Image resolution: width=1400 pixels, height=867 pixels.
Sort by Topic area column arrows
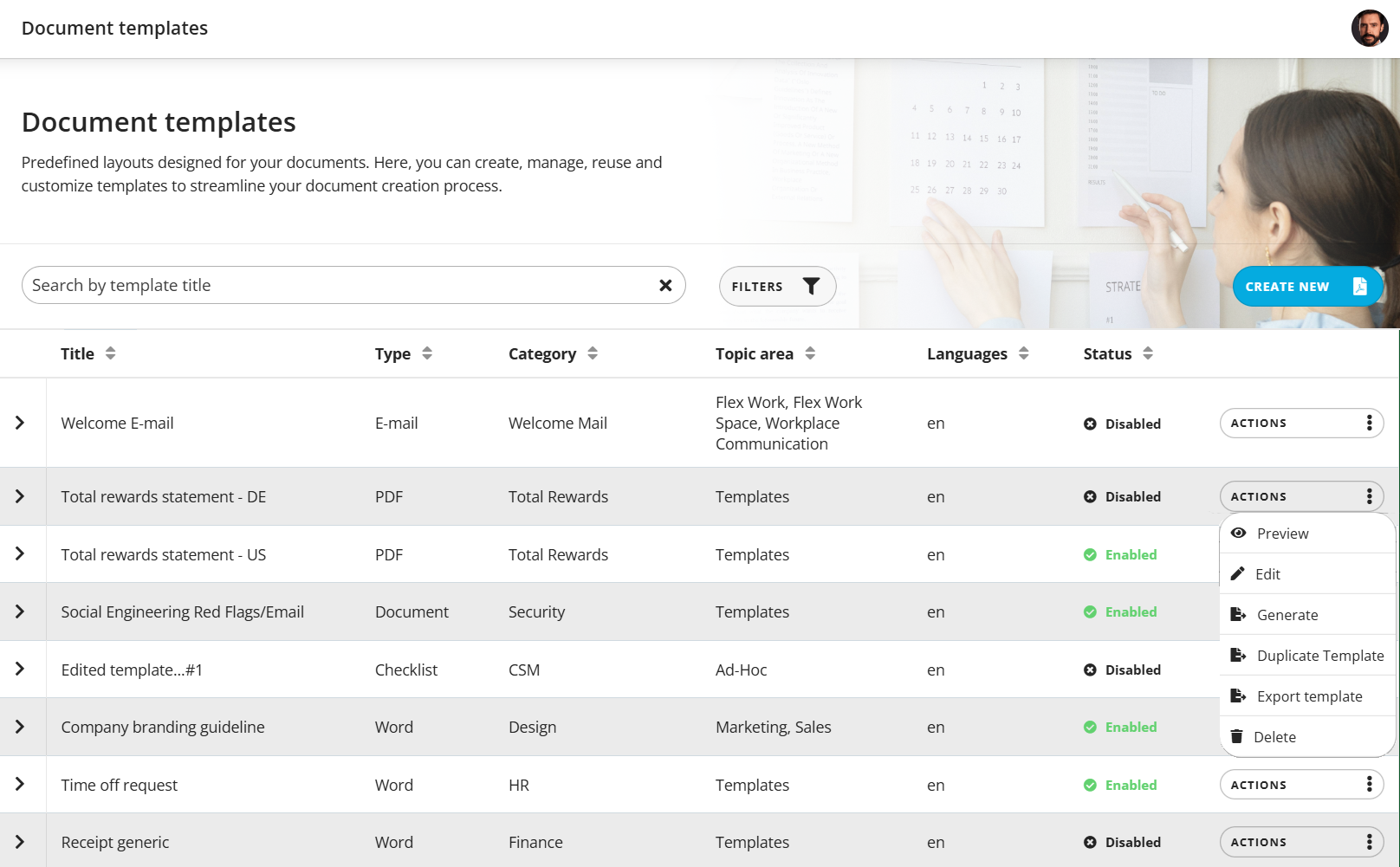click(810, 353)
